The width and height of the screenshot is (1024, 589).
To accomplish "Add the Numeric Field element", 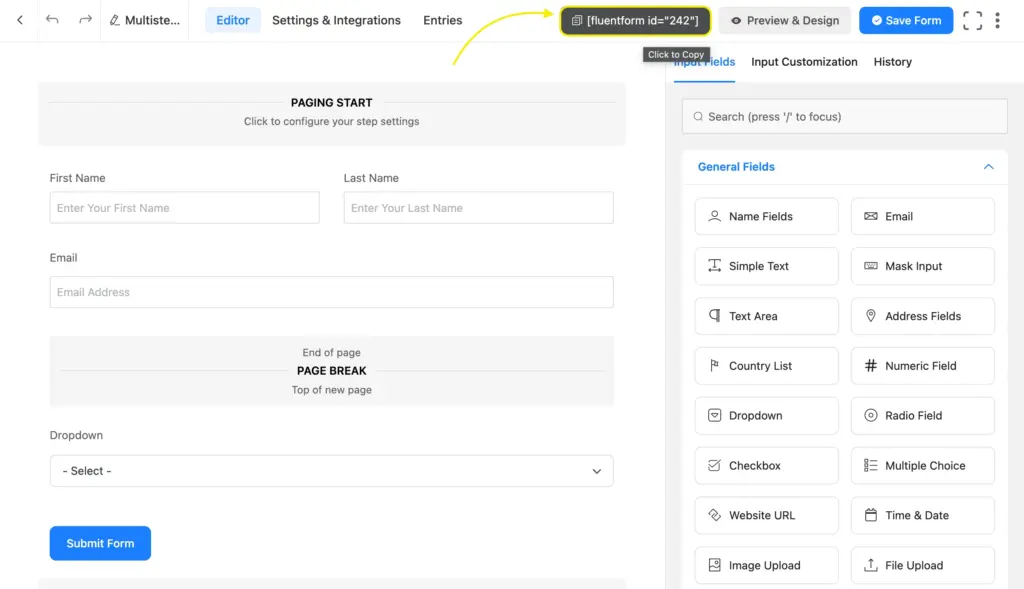I will (x=922, y=366).
